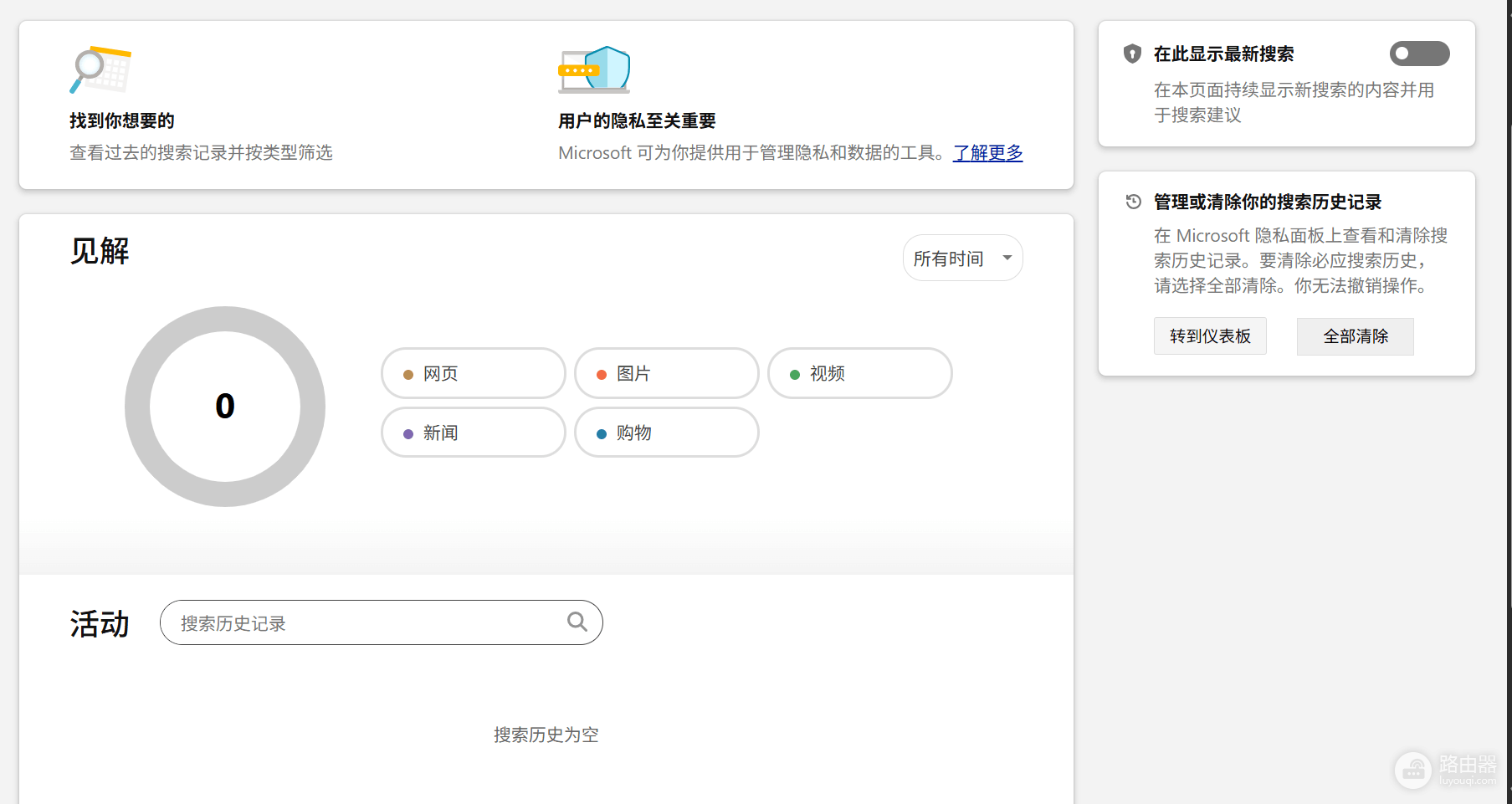Viewport: 1512px width, 804px height.
Task: Select the 网页 filter chip
Action: point(474,373)
